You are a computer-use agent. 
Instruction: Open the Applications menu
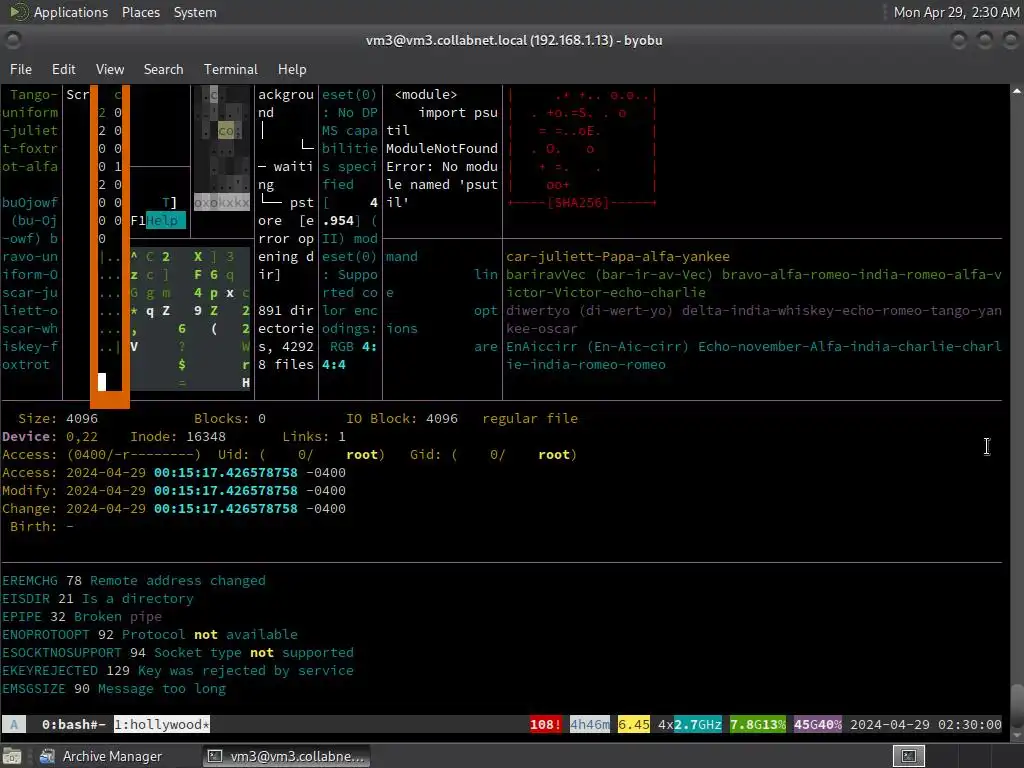[x=71, y=12]
